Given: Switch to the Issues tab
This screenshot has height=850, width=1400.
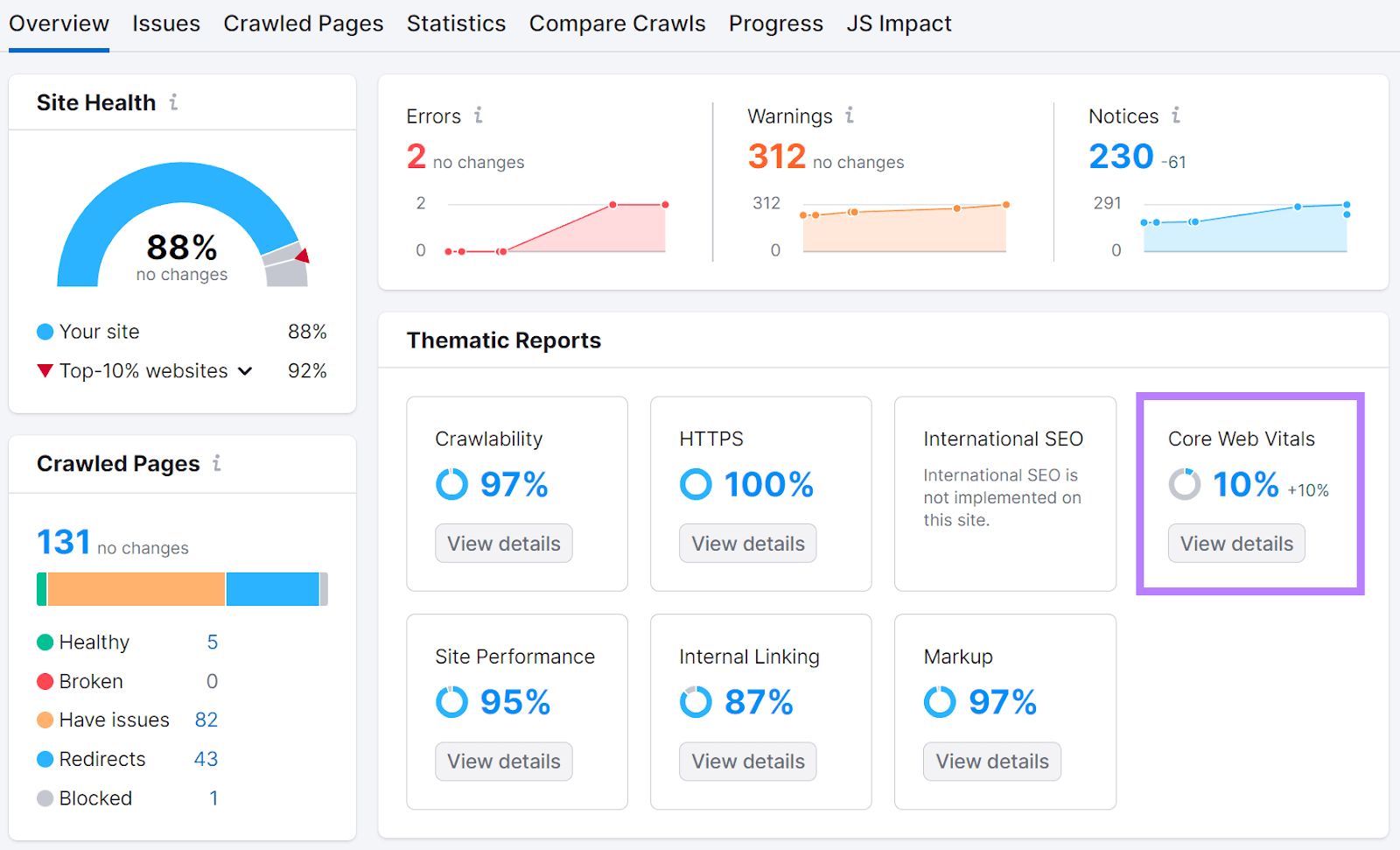Looking at the screenshot, I should (x=166, y=24).
